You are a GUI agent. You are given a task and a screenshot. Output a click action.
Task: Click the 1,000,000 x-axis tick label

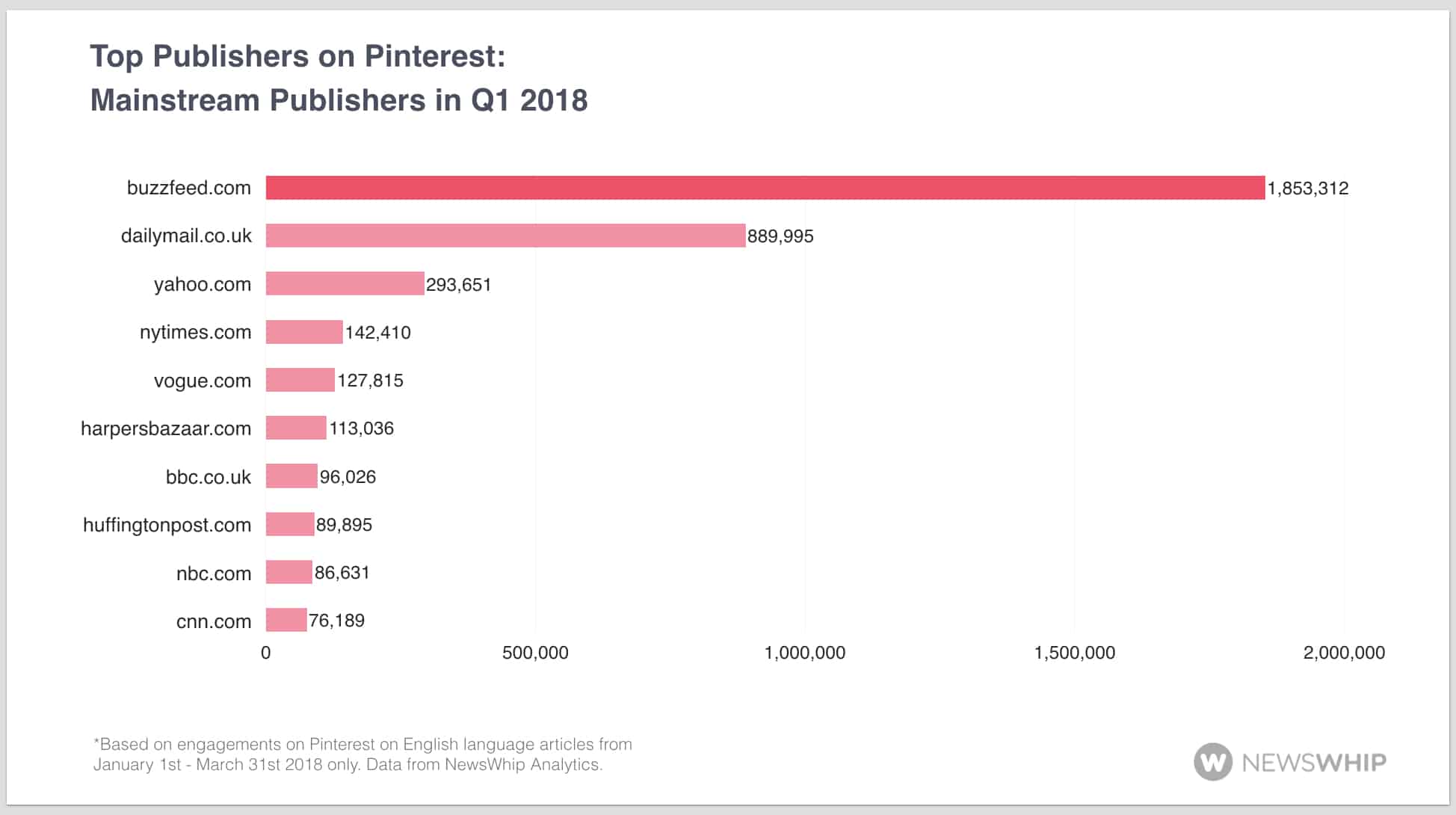coord(804,653)
